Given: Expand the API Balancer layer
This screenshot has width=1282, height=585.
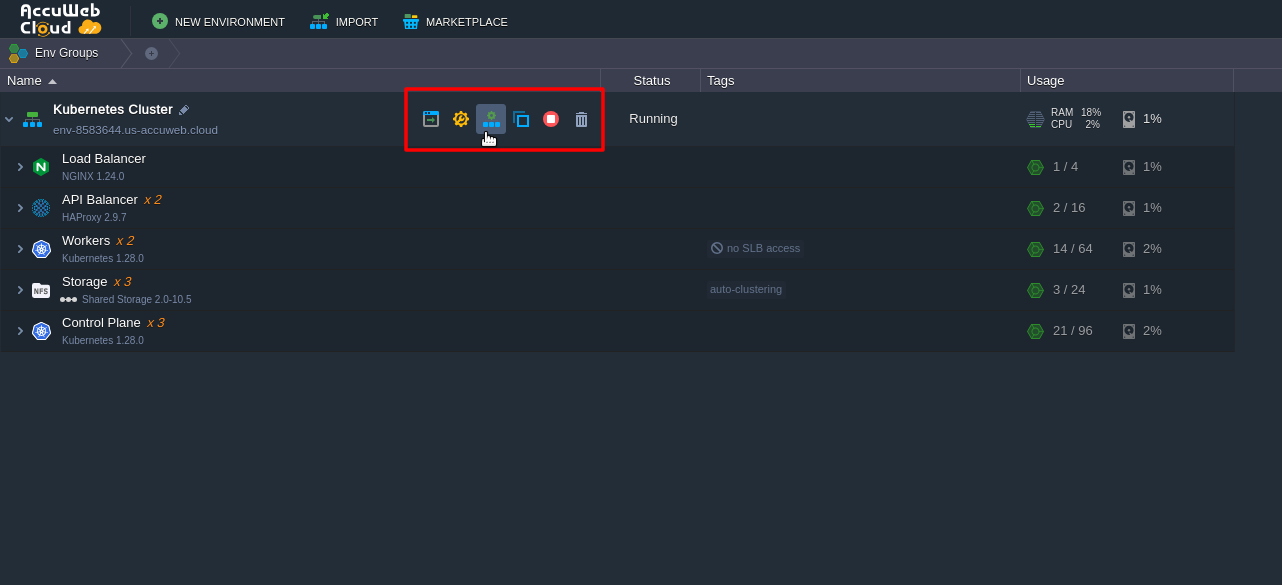Looking at the screenshot, I should tap(20, 208).
